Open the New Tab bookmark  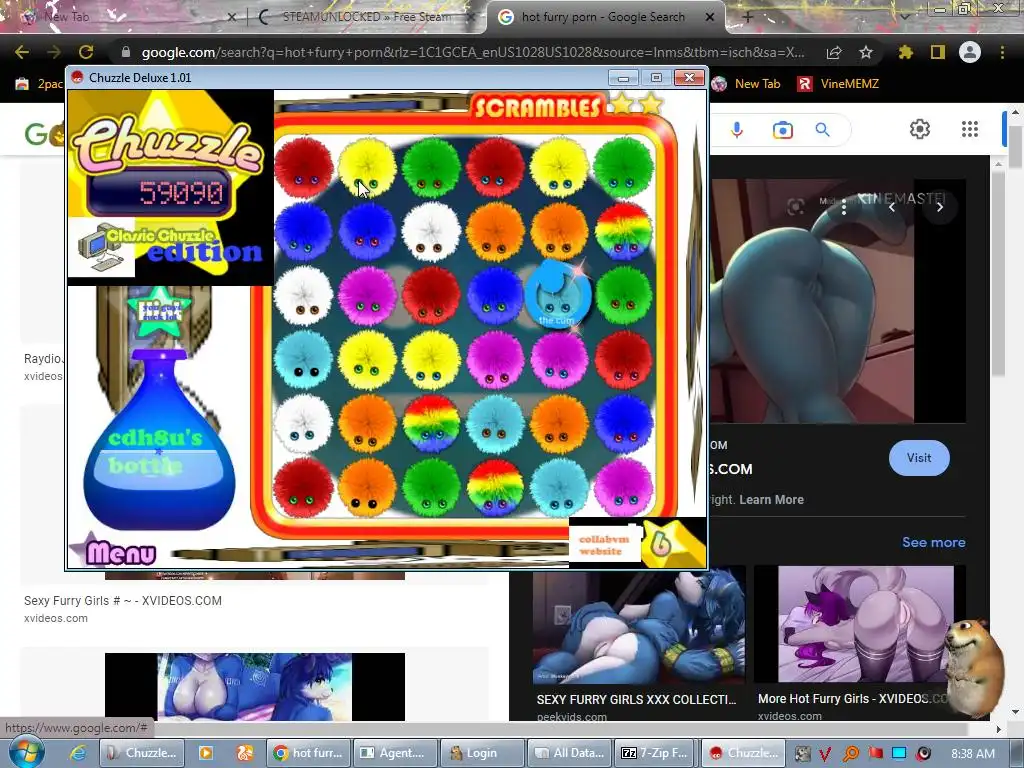pyautogui.click(x=746, y=84)
